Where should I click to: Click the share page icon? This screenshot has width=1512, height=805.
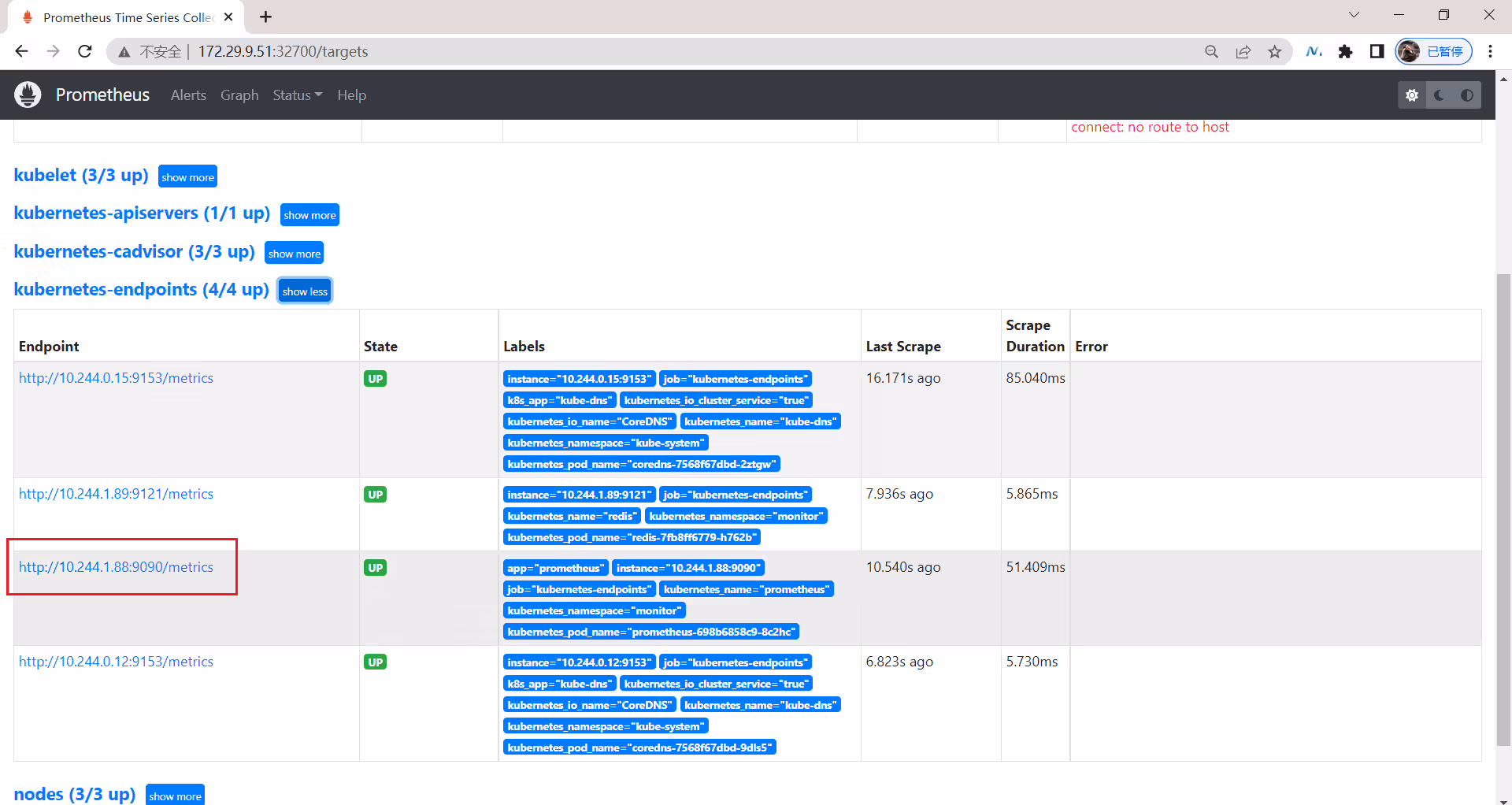click(x=1243, y=51)
